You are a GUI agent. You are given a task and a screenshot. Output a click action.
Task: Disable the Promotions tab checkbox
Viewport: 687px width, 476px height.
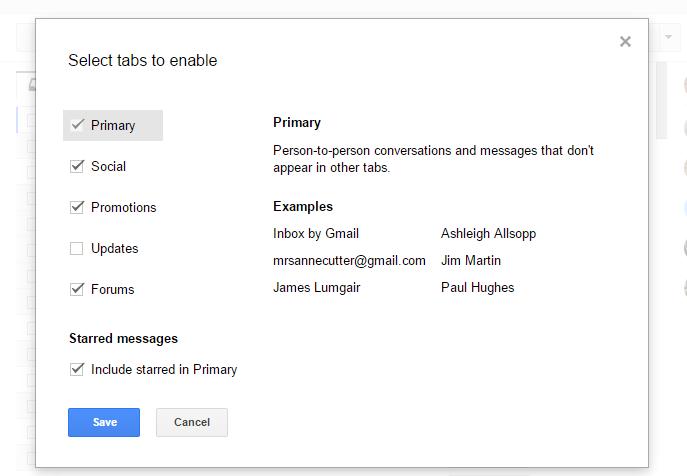77,207
